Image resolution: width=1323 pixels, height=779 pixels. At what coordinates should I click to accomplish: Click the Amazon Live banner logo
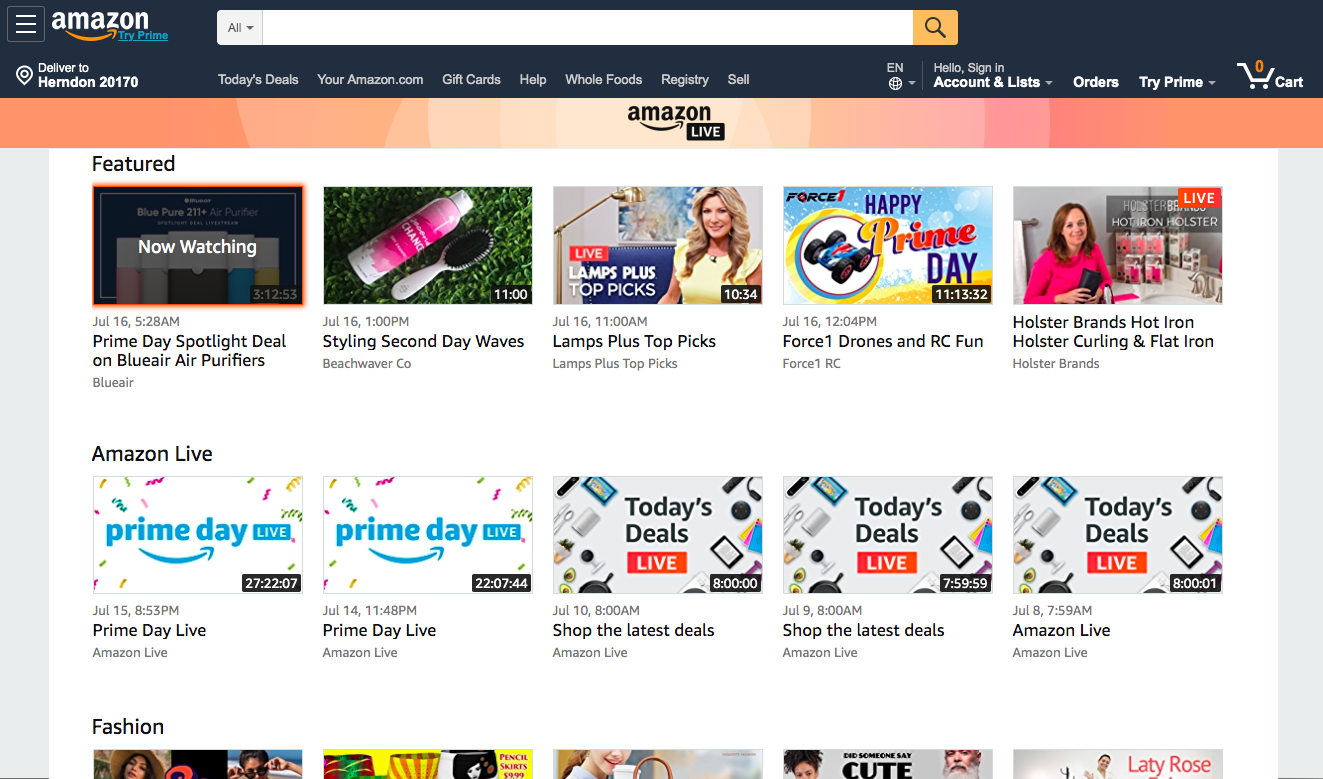click(675, 122)
